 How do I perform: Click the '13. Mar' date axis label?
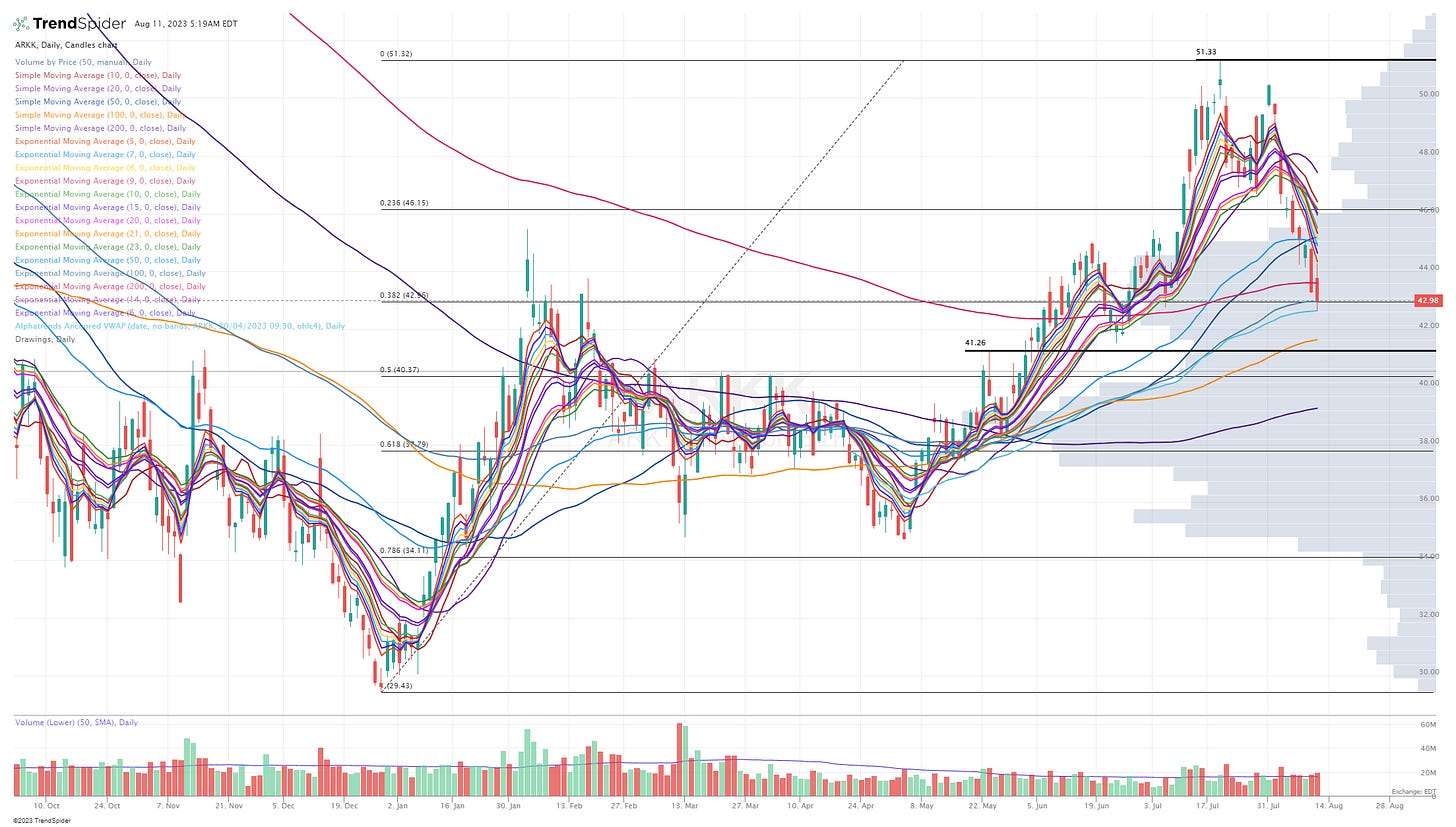click(x=684, y=805)
